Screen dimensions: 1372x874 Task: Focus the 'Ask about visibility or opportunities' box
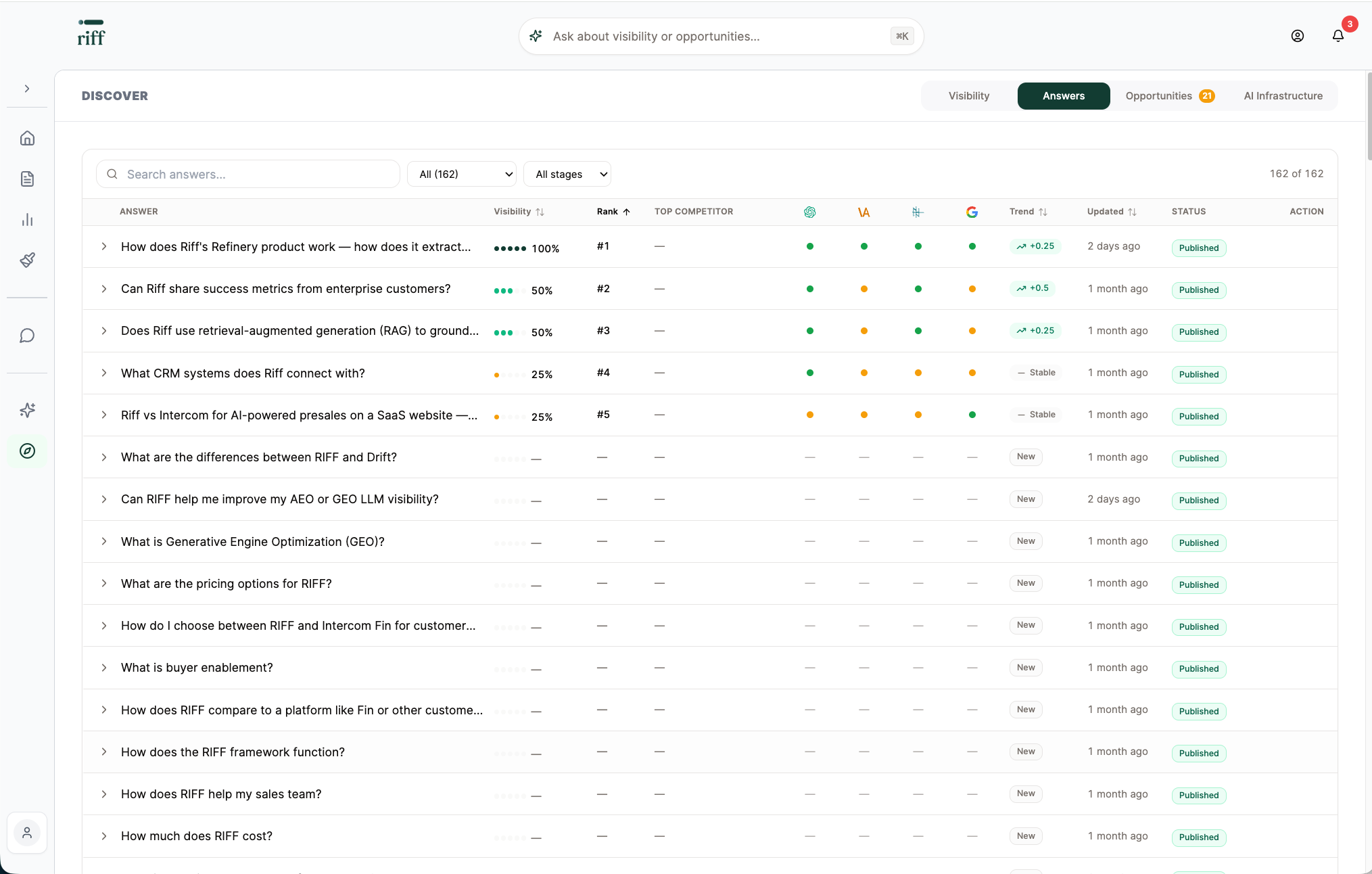(721, 36)
